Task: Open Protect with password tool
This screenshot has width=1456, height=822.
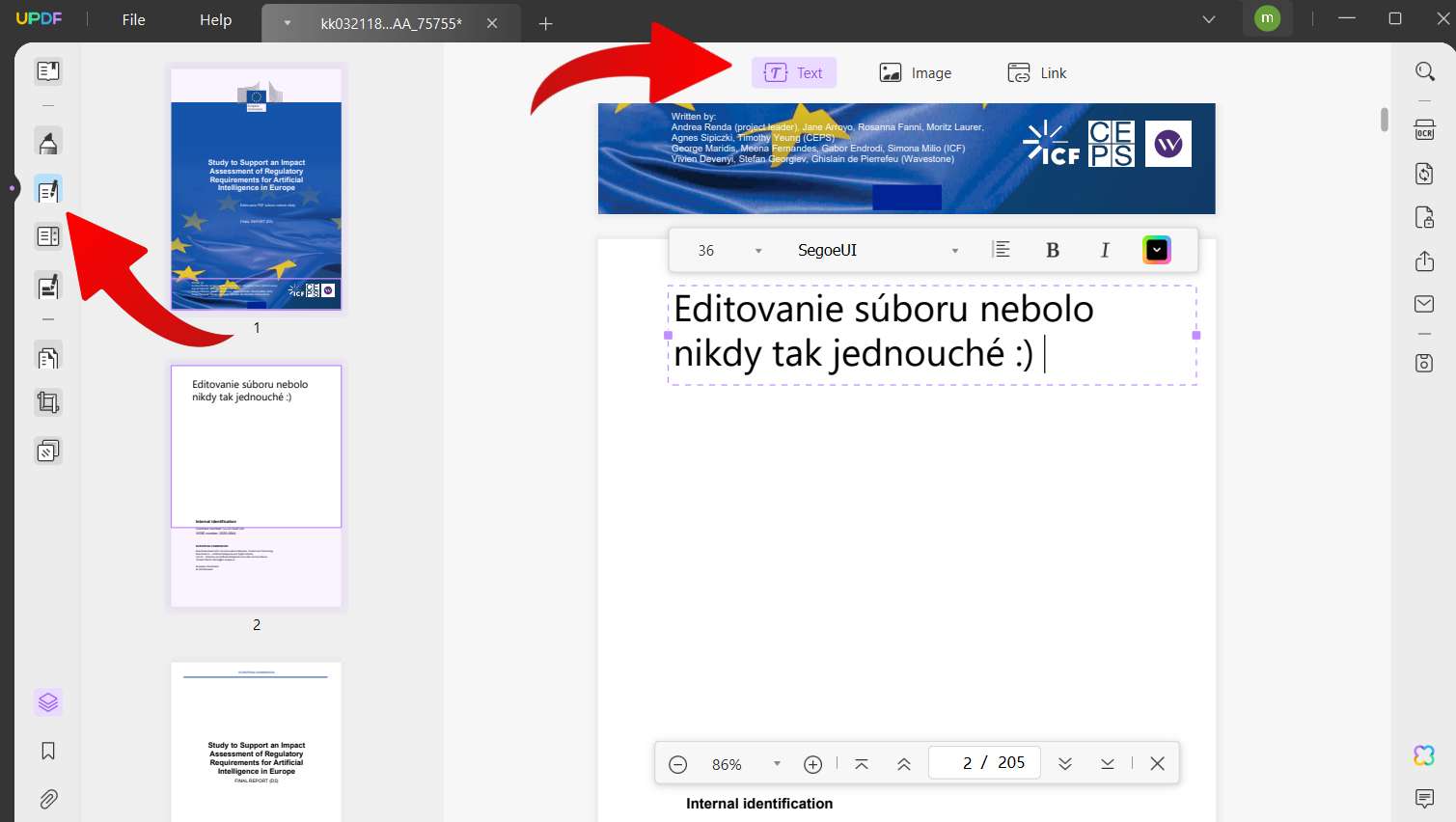Action: (1424, 217)
